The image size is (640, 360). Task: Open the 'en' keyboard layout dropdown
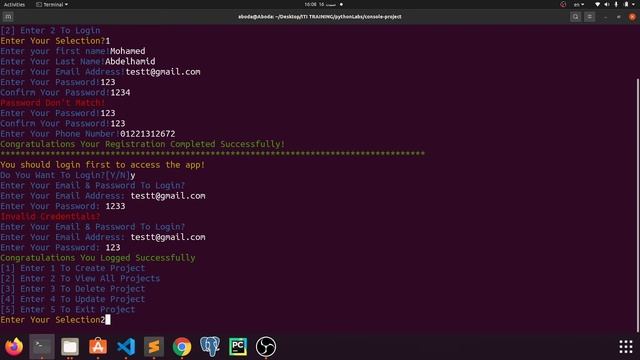click(579, 4)
